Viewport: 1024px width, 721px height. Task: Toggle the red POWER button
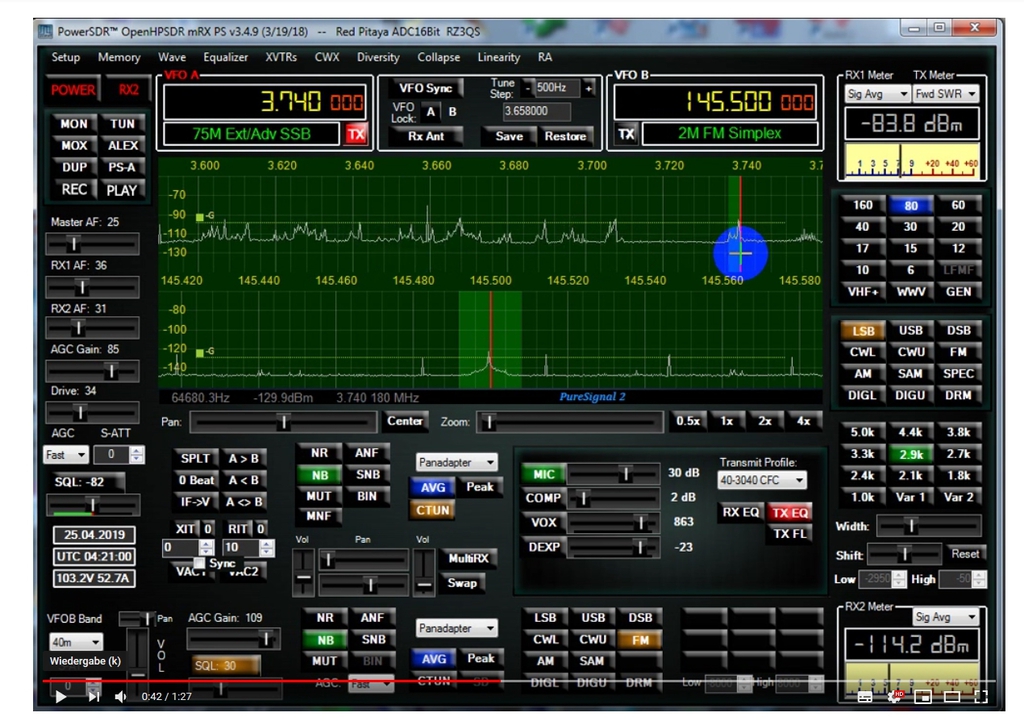coord(72,89)
